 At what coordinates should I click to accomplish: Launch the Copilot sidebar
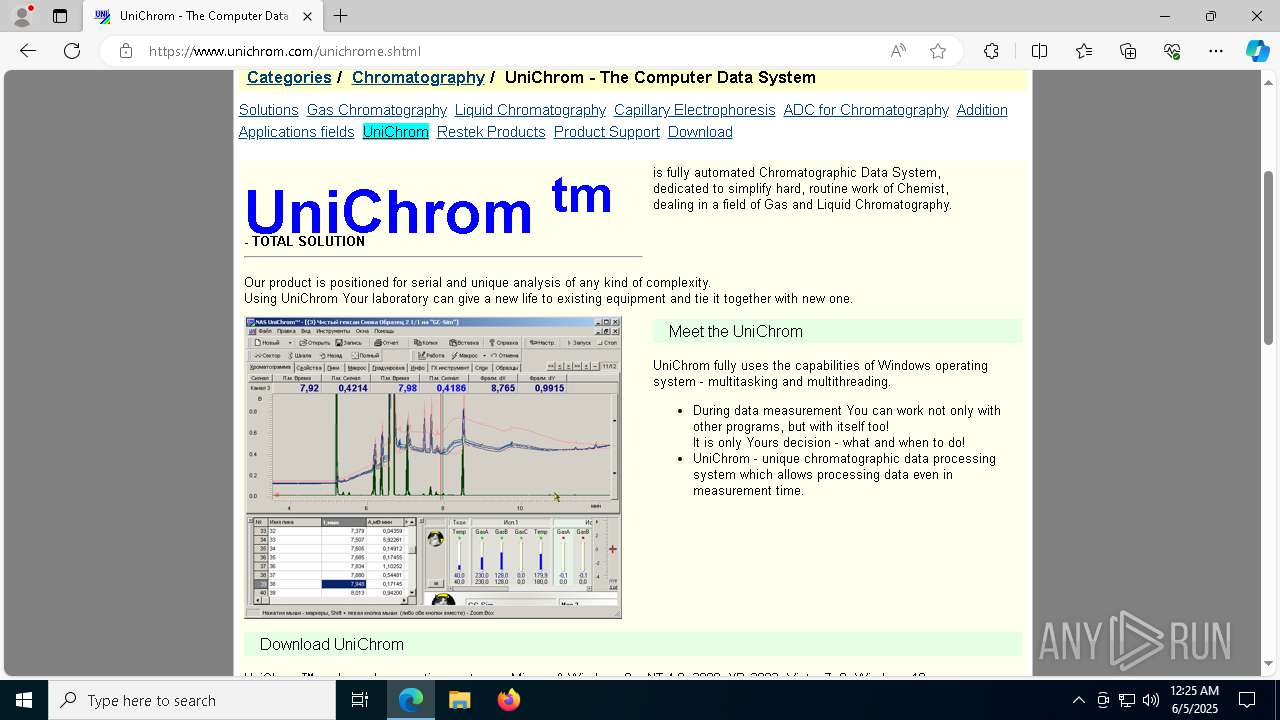pyautogui.click(x=1257, y=51)
